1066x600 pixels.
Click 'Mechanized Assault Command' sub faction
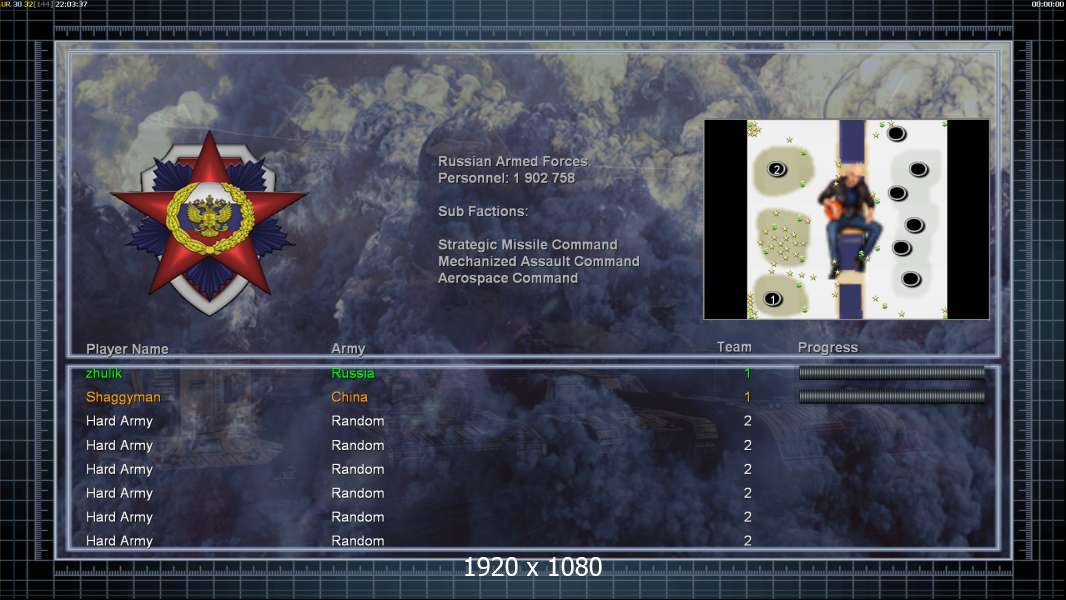pos(538,261)
